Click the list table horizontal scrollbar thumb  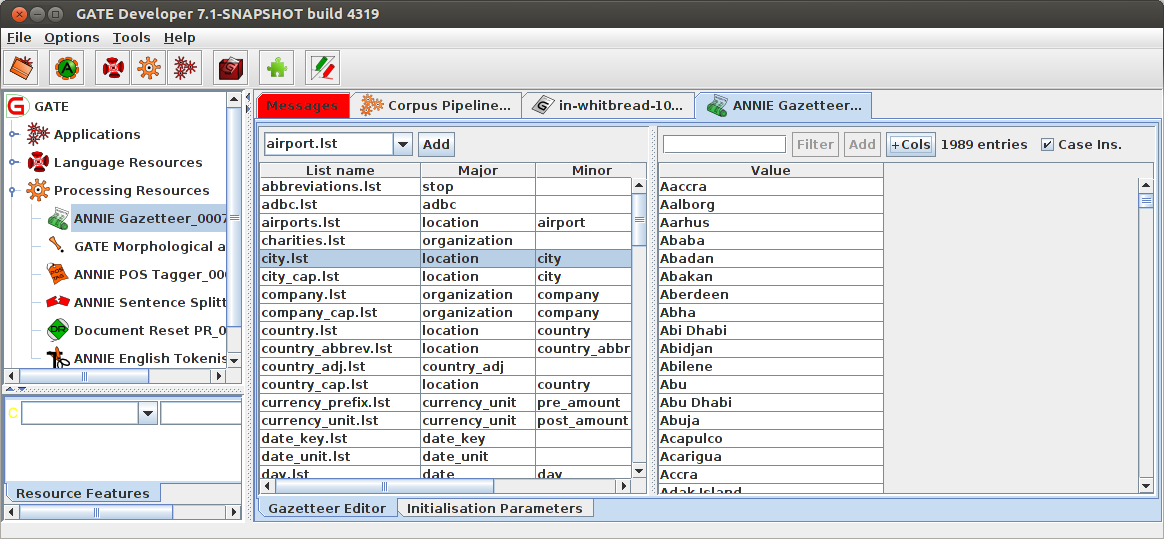point(385,487)
